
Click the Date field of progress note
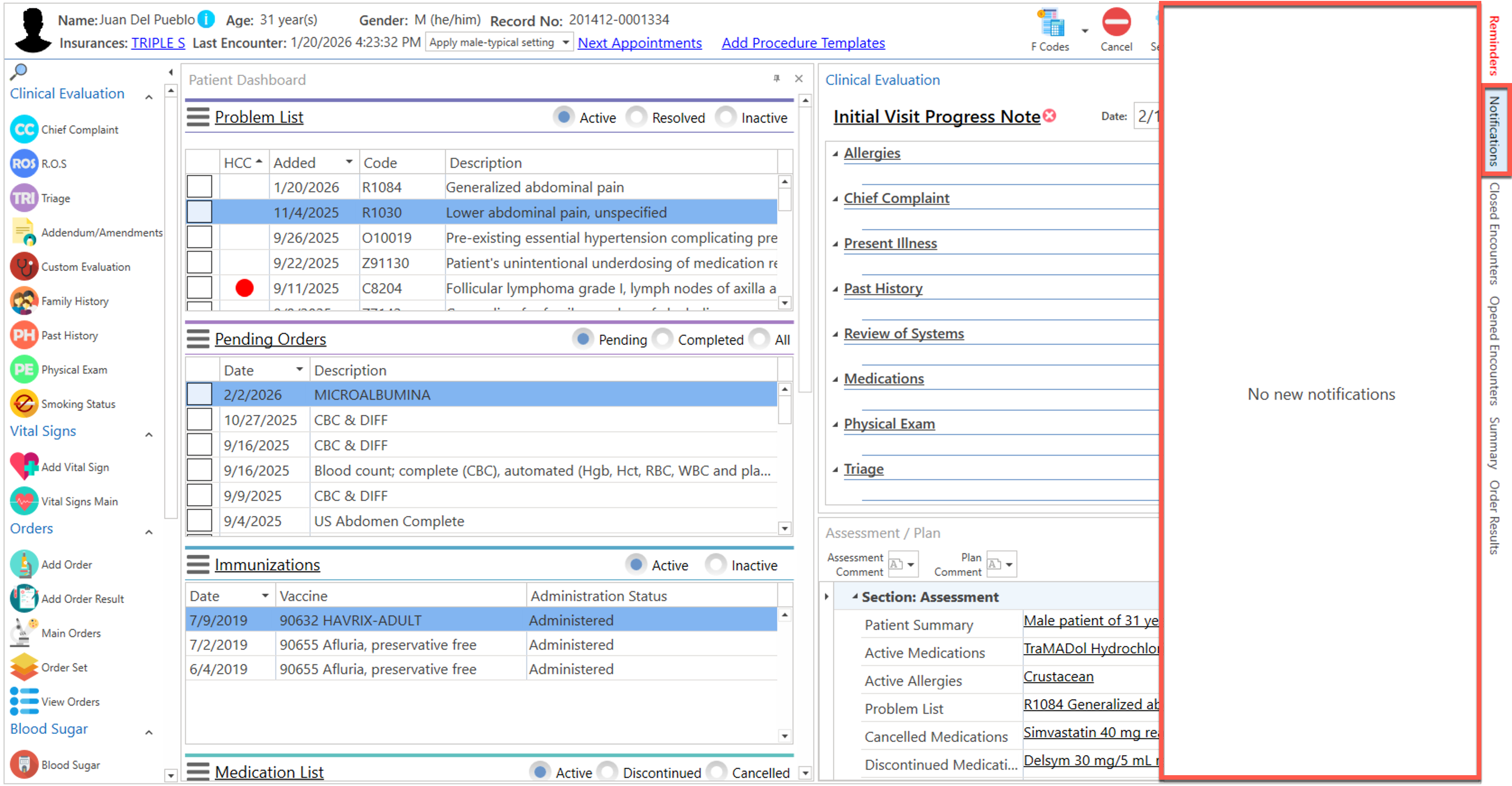click(1147, 116)
